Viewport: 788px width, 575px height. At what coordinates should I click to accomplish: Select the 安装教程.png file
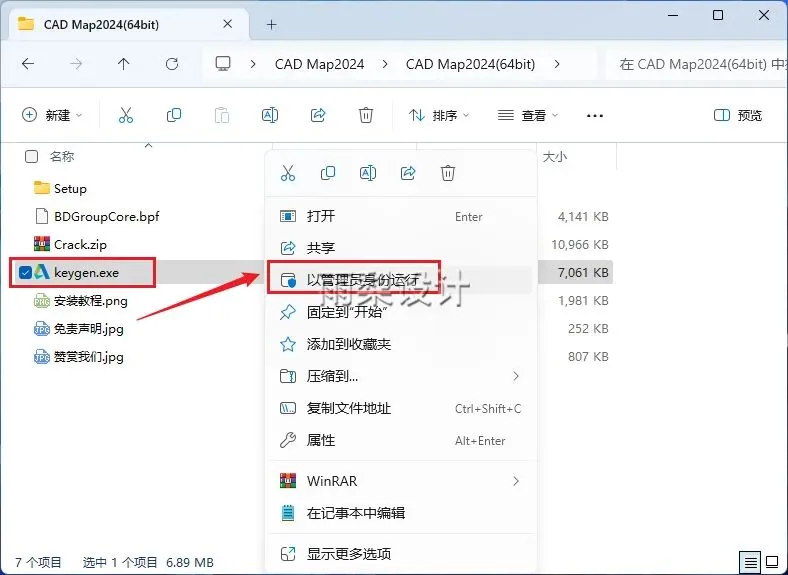click(x=90, y=301)
